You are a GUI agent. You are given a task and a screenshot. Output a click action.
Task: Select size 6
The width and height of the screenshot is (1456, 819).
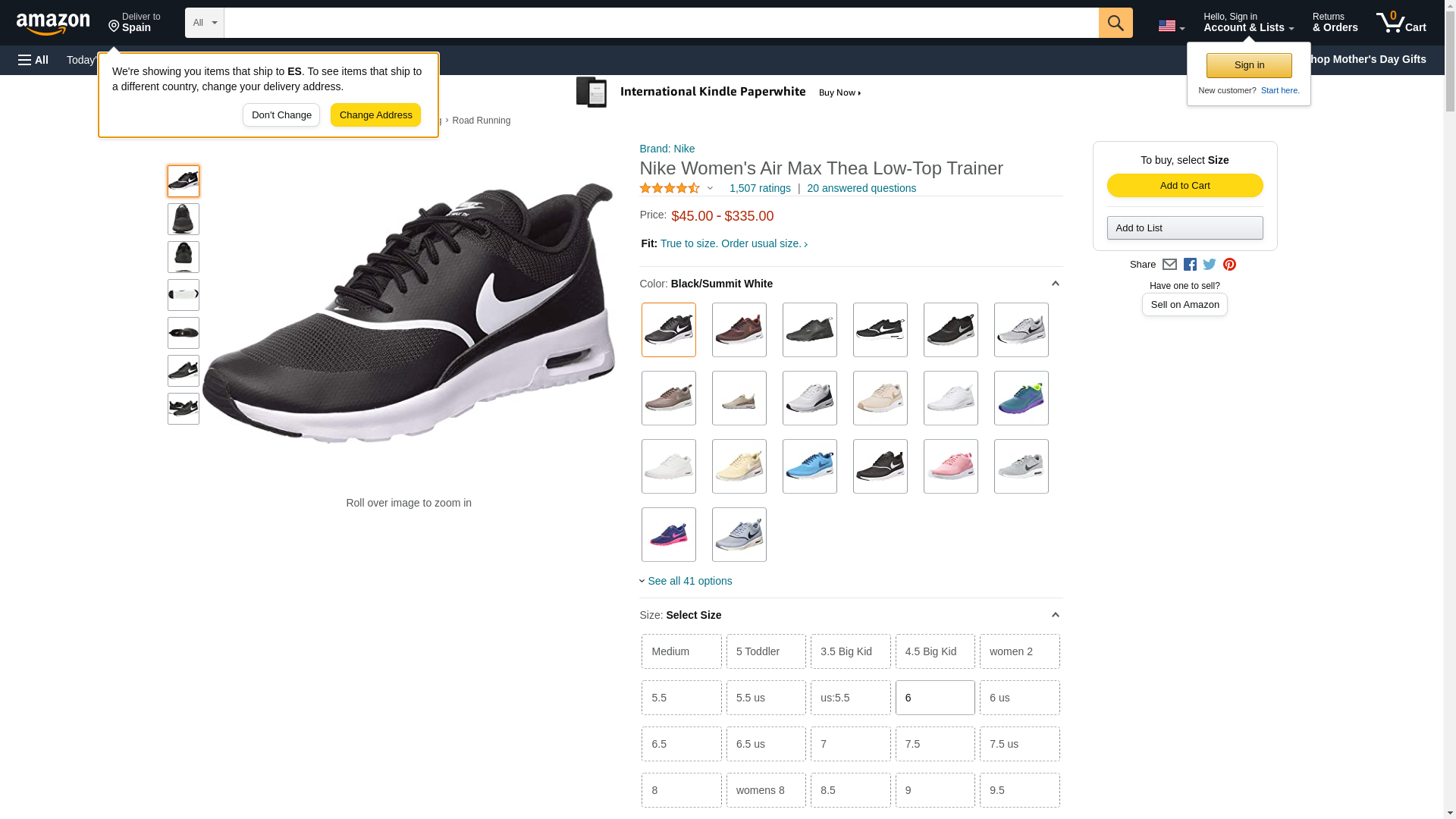934,698
